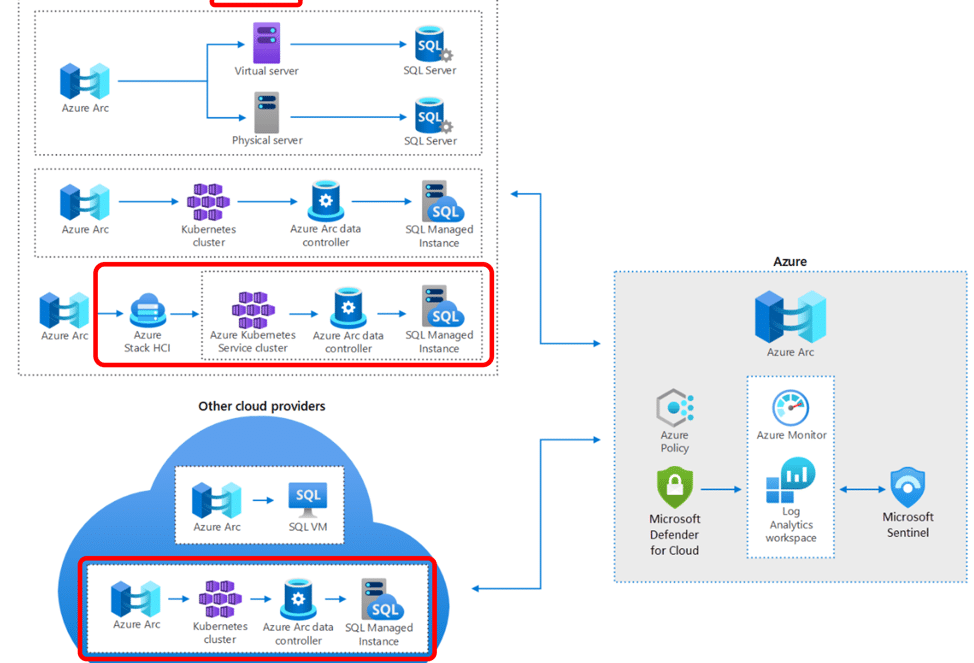Viewport: 974px width, 663px height.
Task: Click "Log Analytics workspace" label text
Action: (x=791, y=524)
